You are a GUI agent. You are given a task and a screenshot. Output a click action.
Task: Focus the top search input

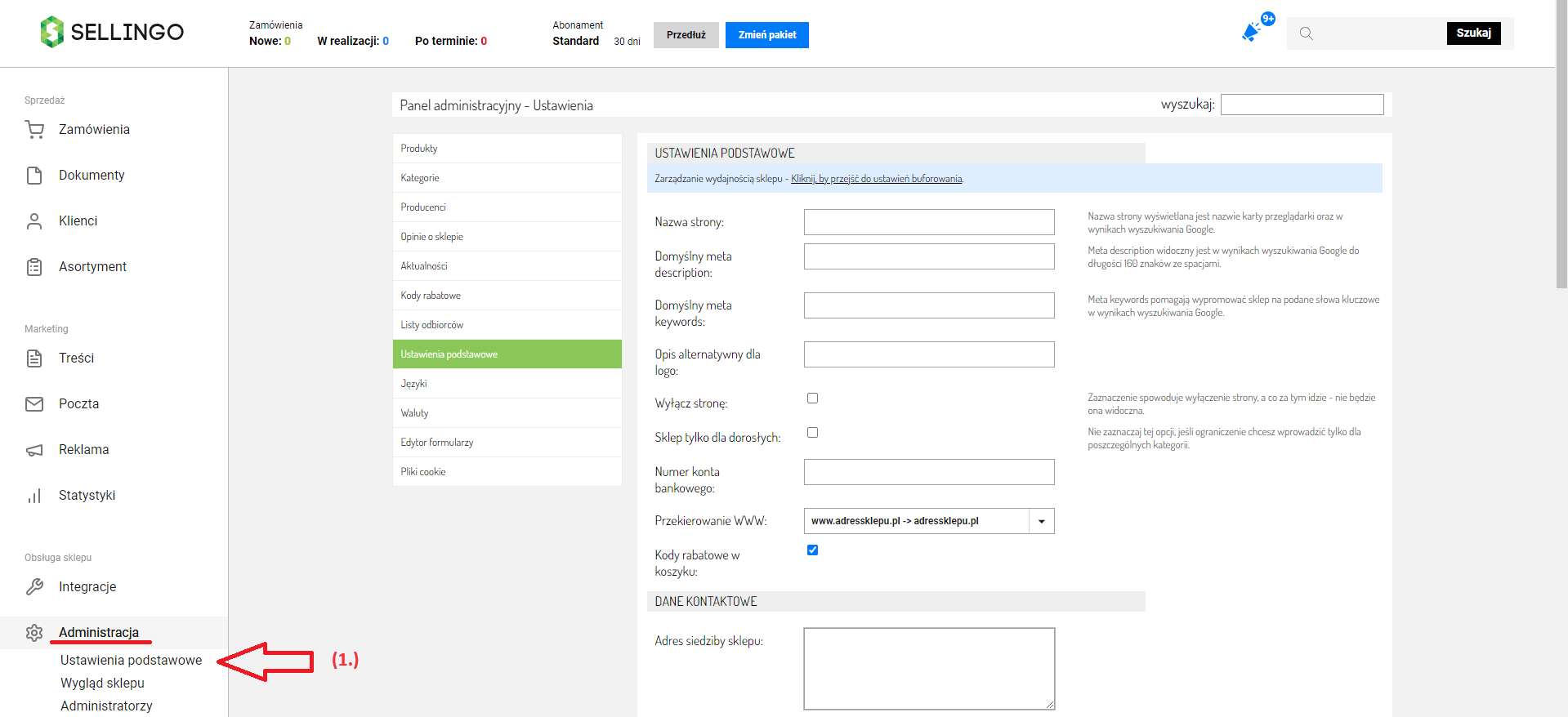[x=1381, y=33]
